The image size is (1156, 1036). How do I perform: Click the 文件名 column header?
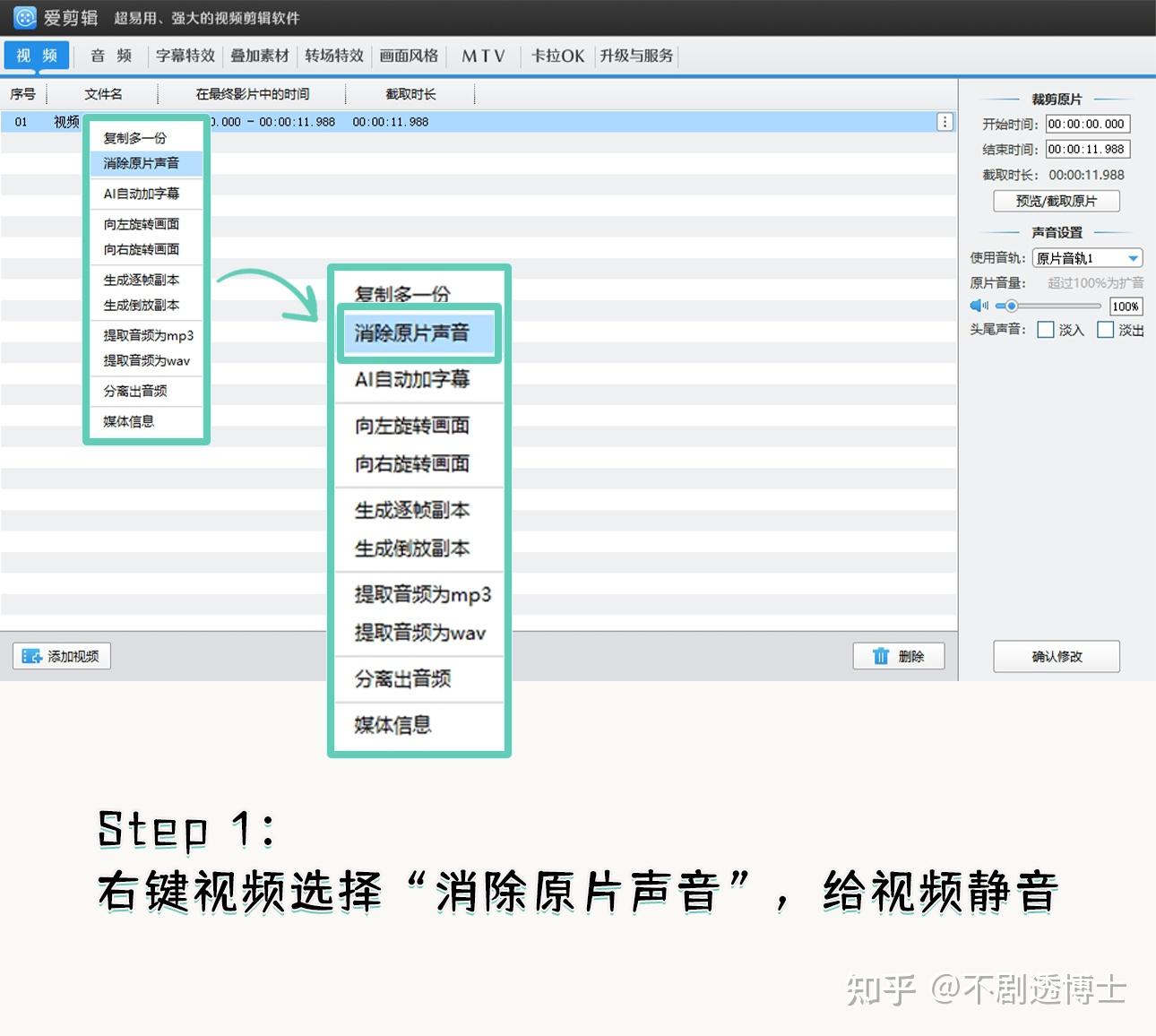103,94
